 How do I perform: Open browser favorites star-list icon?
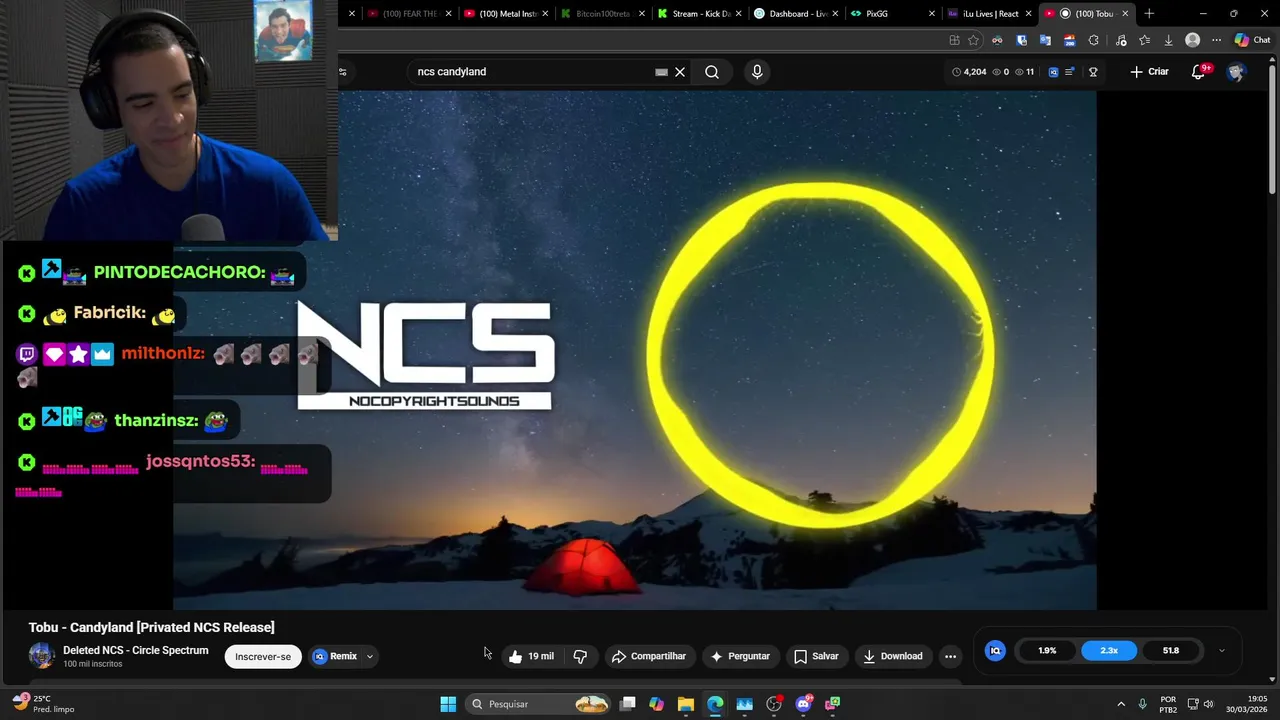pyautogui.click(x=1144, y=40)
